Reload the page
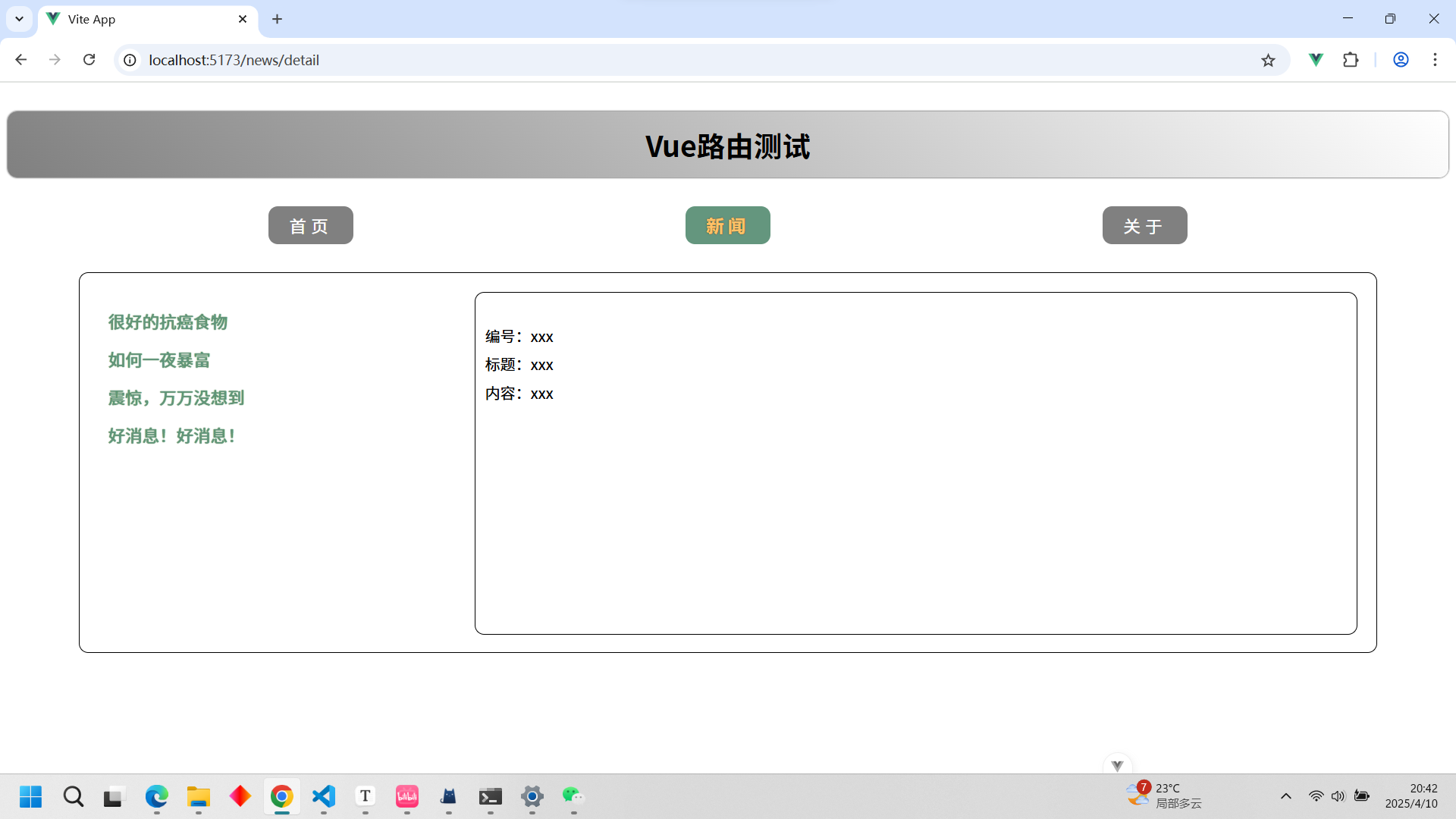The width and height of the screenshot is (1456, 819). pos(89,60)
